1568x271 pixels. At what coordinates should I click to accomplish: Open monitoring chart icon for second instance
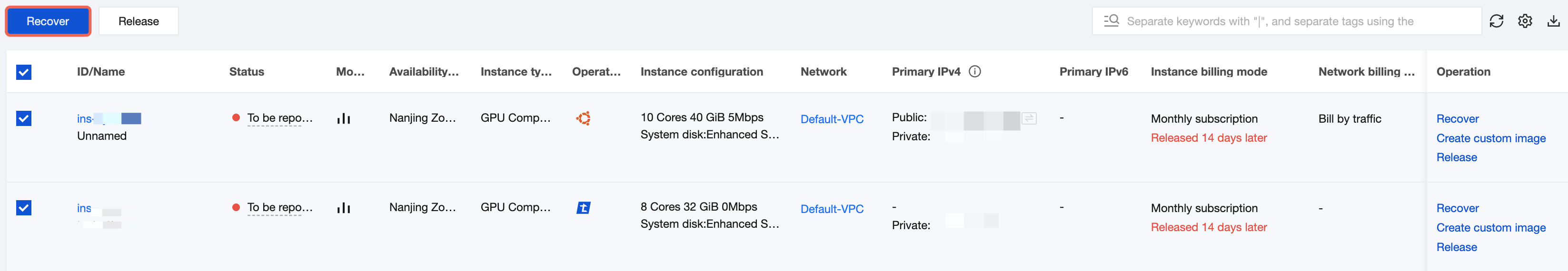pyautogui.click(x=344, y=208)
